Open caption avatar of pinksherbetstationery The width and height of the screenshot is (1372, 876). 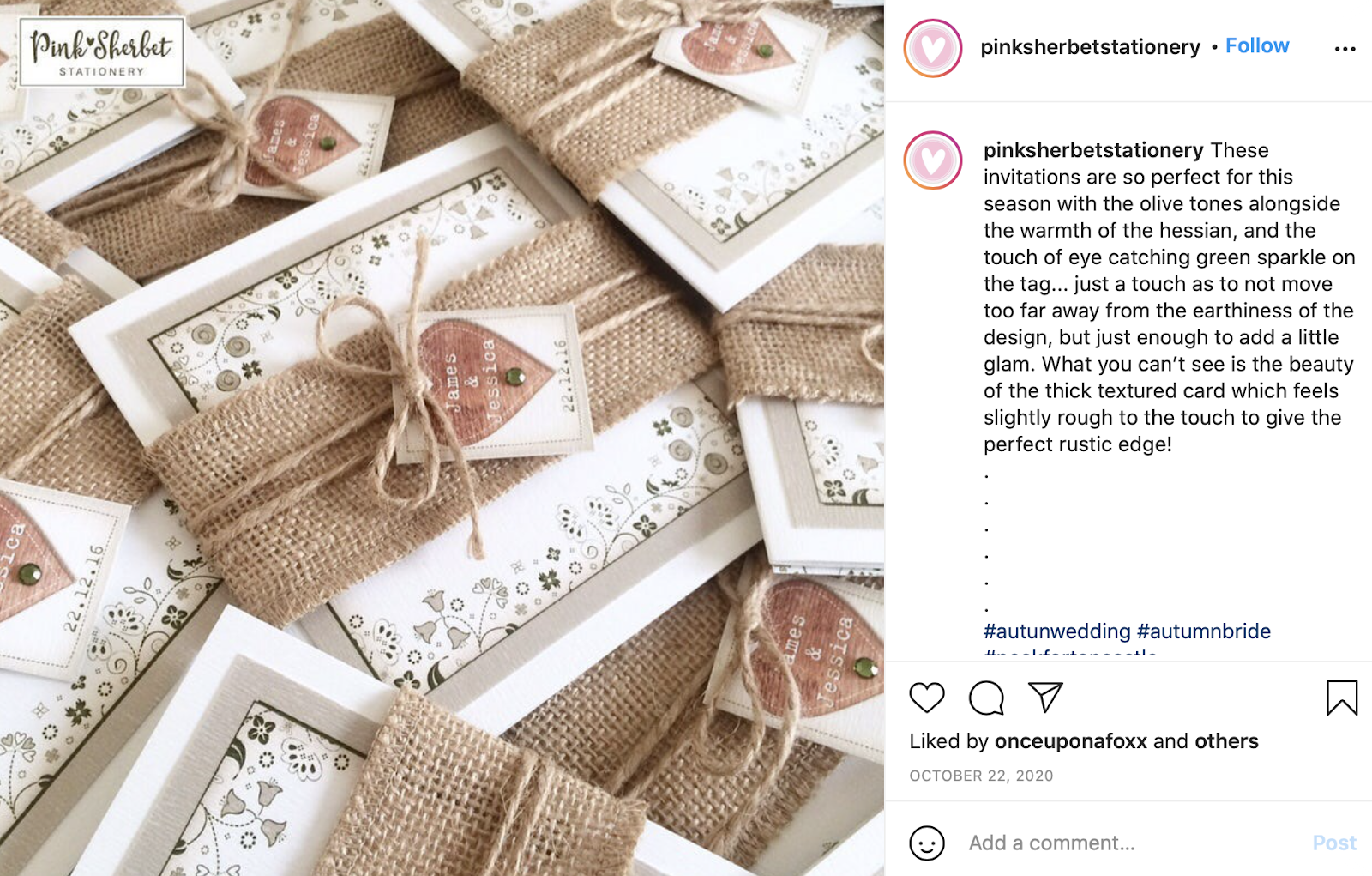(x=933, y=160)
